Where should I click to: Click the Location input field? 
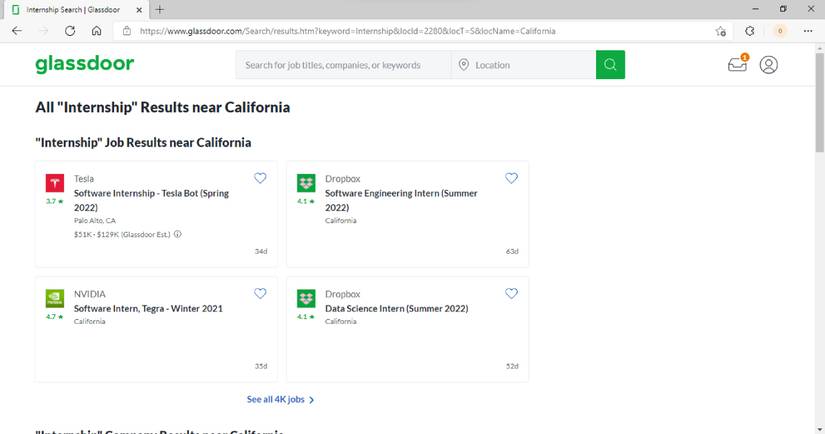click(524, 65)
